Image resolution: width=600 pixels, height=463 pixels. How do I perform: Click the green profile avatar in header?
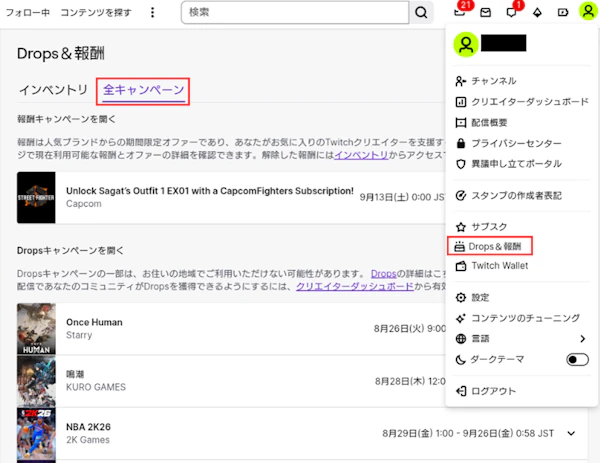[588, 11]
